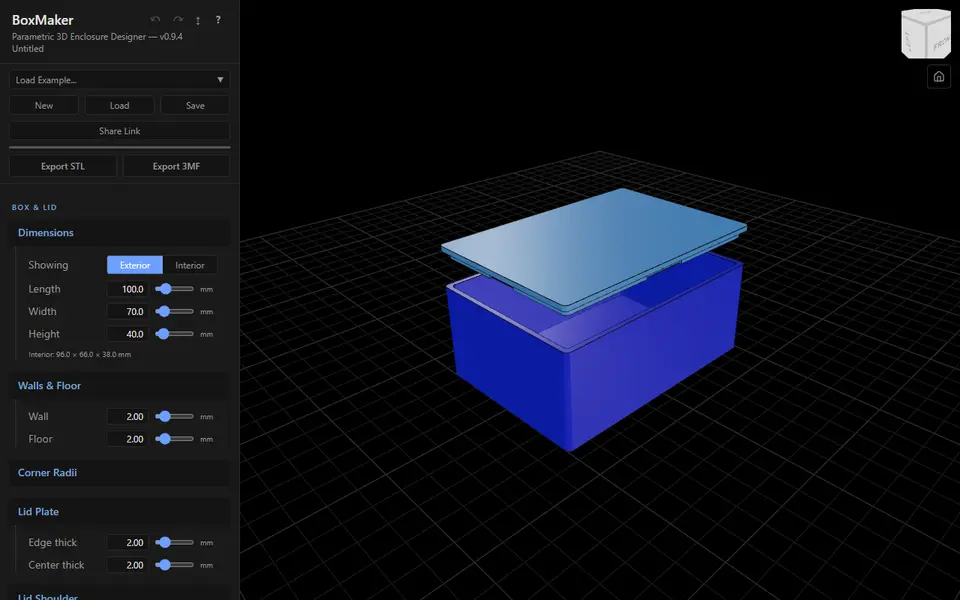Click Share Link button
The image size is (960, 600).
(119, 131)
